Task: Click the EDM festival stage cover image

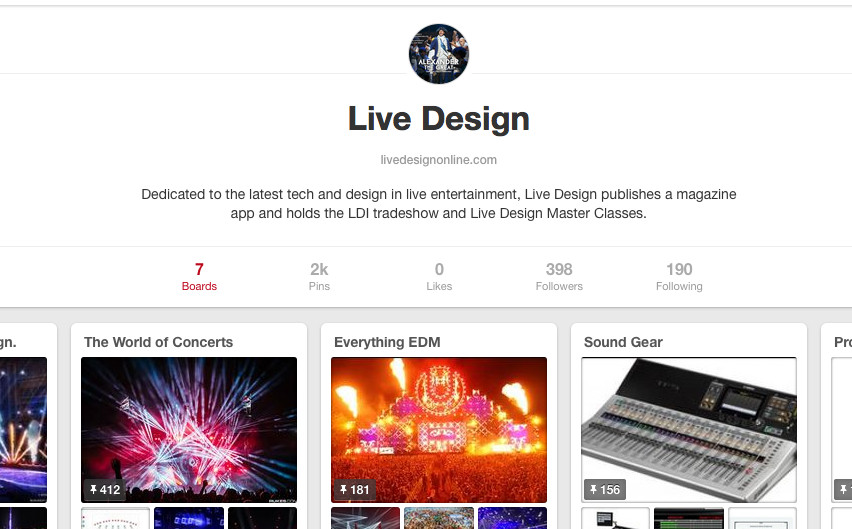Action: pyautogui.click(x=439, y=430)
